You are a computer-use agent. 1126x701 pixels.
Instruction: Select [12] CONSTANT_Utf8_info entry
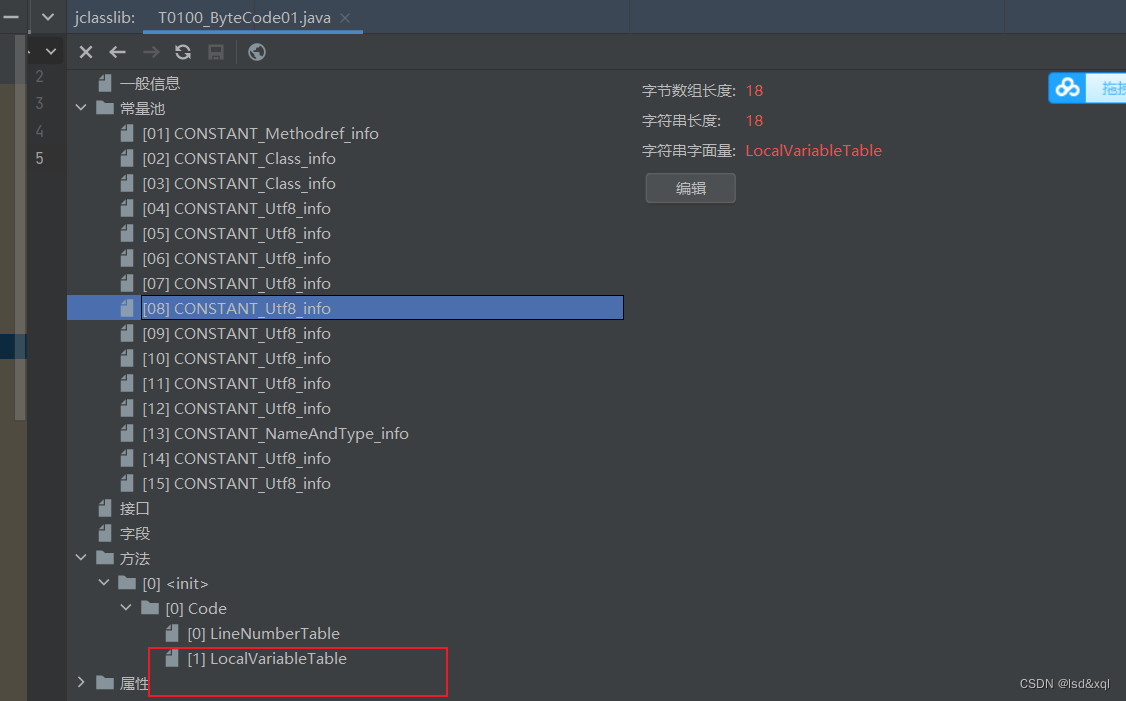click(236, 409)
